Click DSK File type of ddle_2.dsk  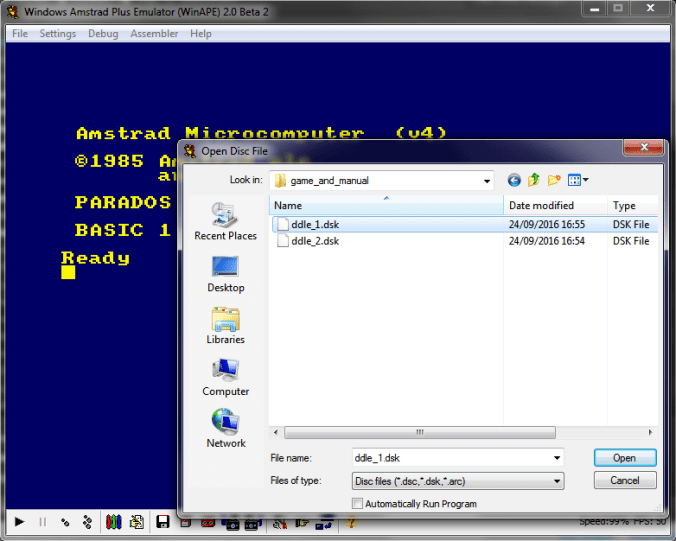coord(631,241)
